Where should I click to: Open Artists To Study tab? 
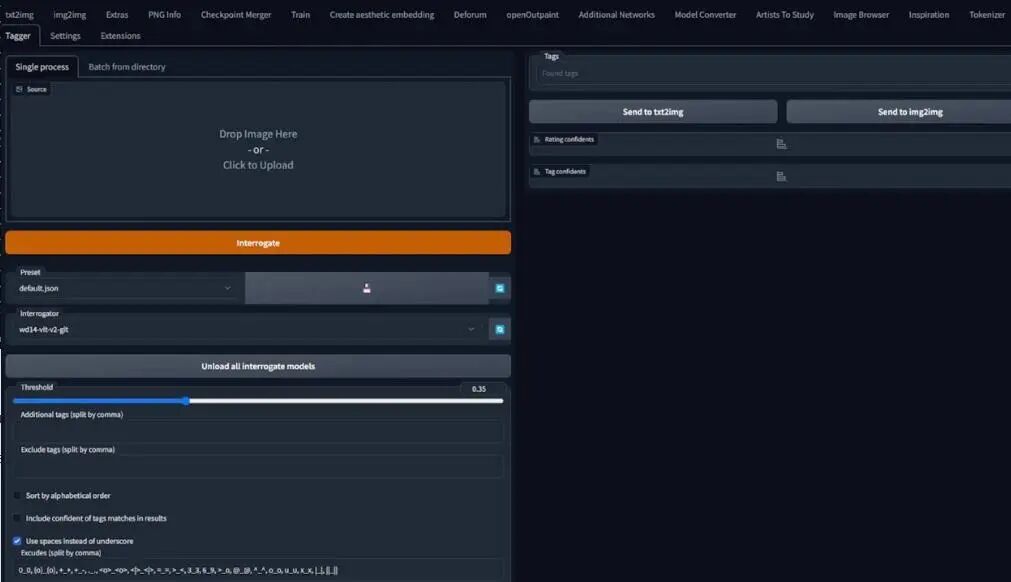[785, 14]
